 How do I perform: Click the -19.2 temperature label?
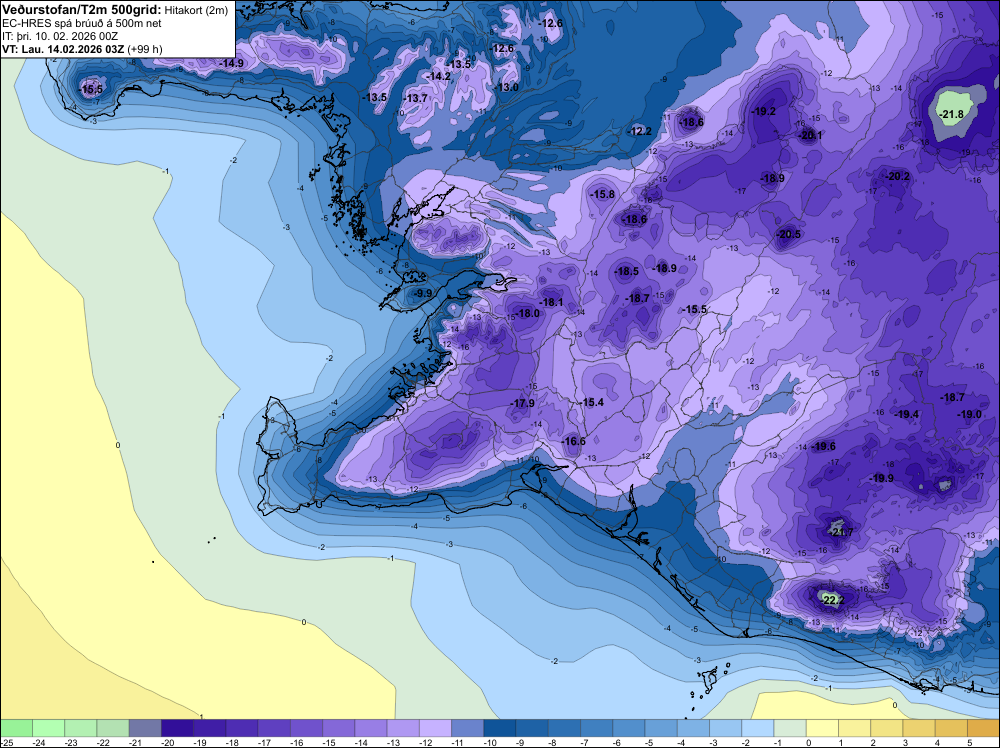point(763,111)
